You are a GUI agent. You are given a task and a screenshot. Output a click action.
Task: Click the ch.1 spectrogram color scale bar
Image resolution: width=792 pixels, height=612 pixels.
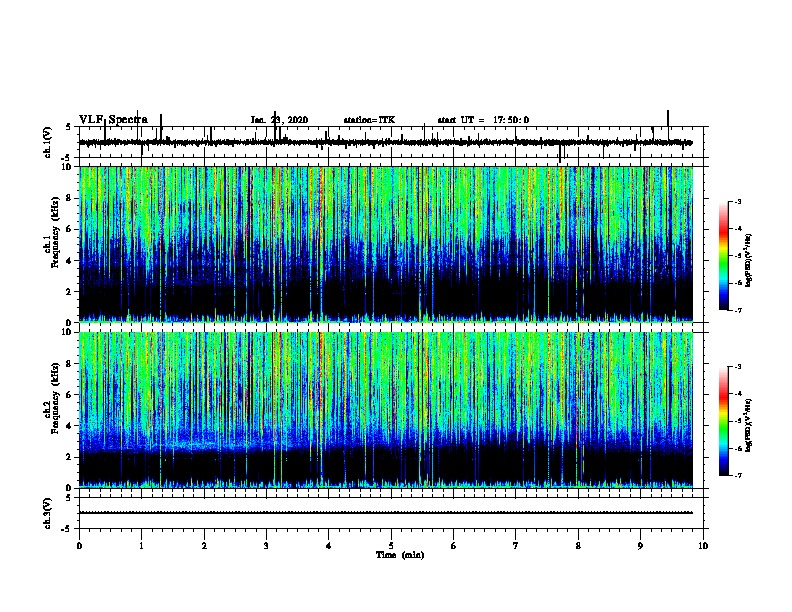723,256
